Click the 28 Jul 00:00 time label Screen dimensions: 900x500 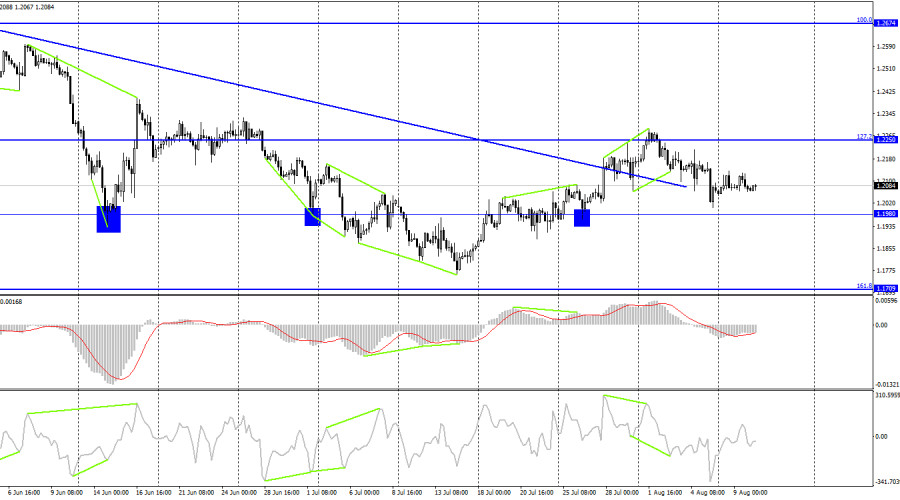click(x=622, y=493)
